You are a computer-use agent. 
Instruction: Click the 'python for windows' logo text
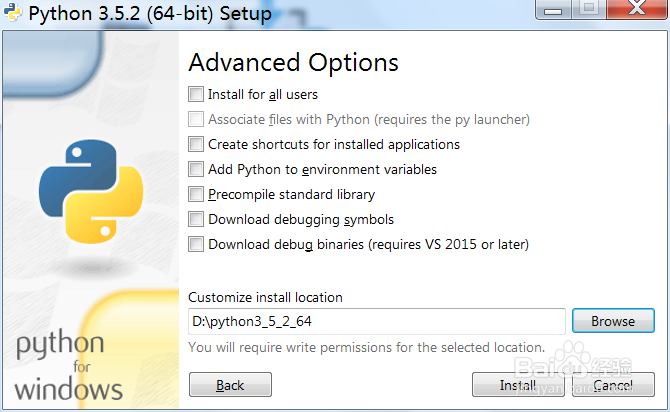coord(67,366)
